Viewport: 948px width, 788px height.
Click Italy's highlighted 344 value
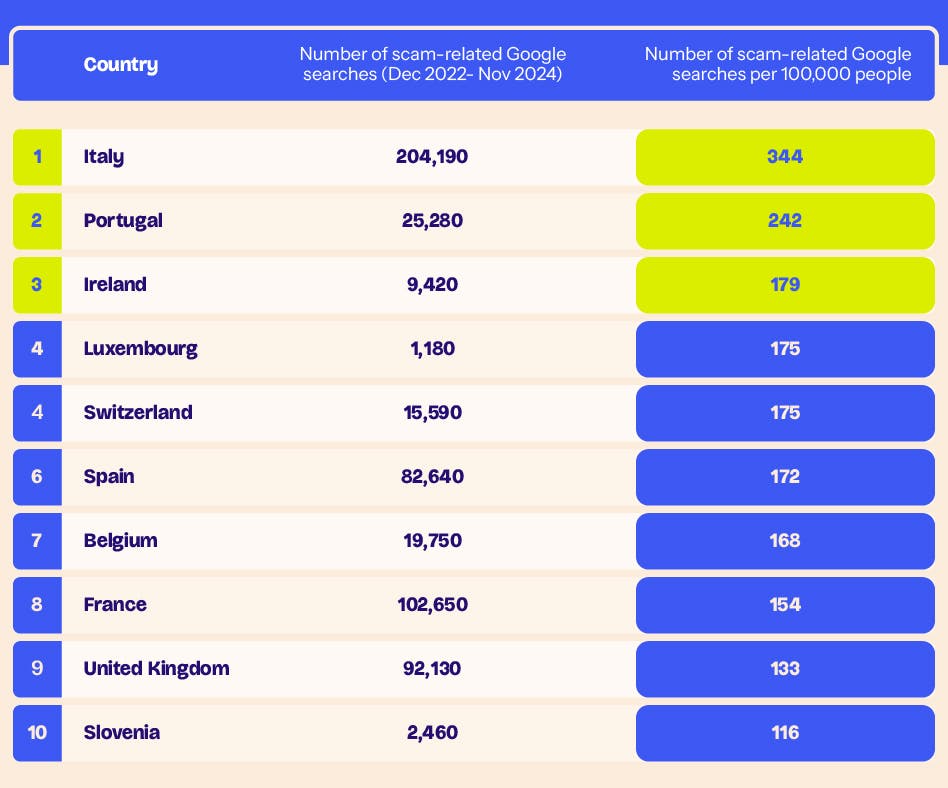pyautogui.click(x=785, y=157)
